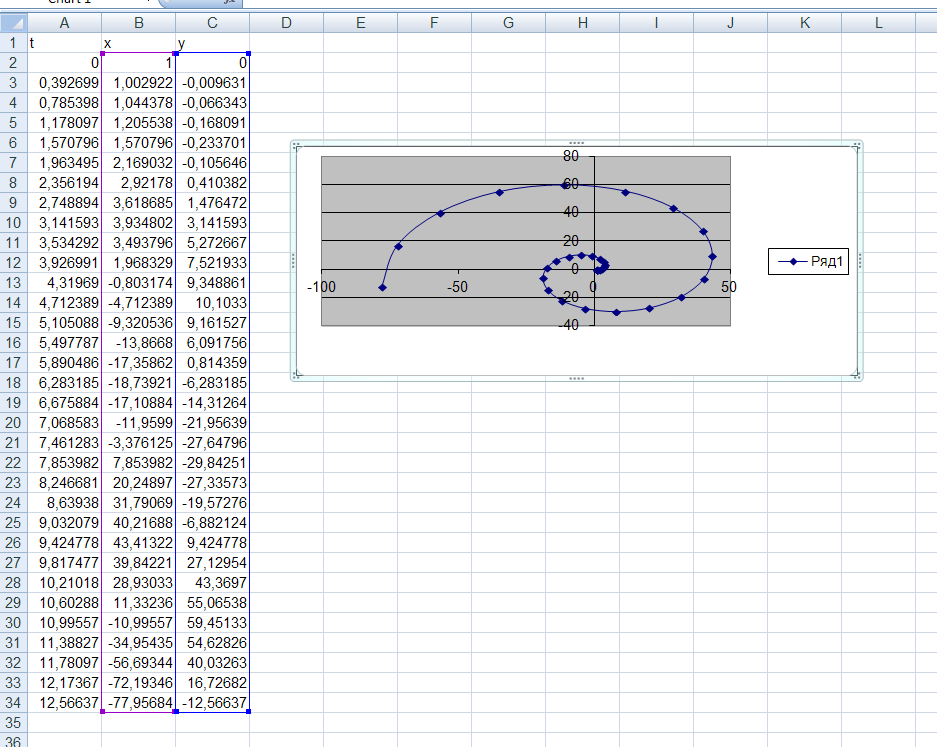Screen dimensions: 937x747
Task: Click the chart's top-left corner resize handle
Action: (x=296, y=147)
